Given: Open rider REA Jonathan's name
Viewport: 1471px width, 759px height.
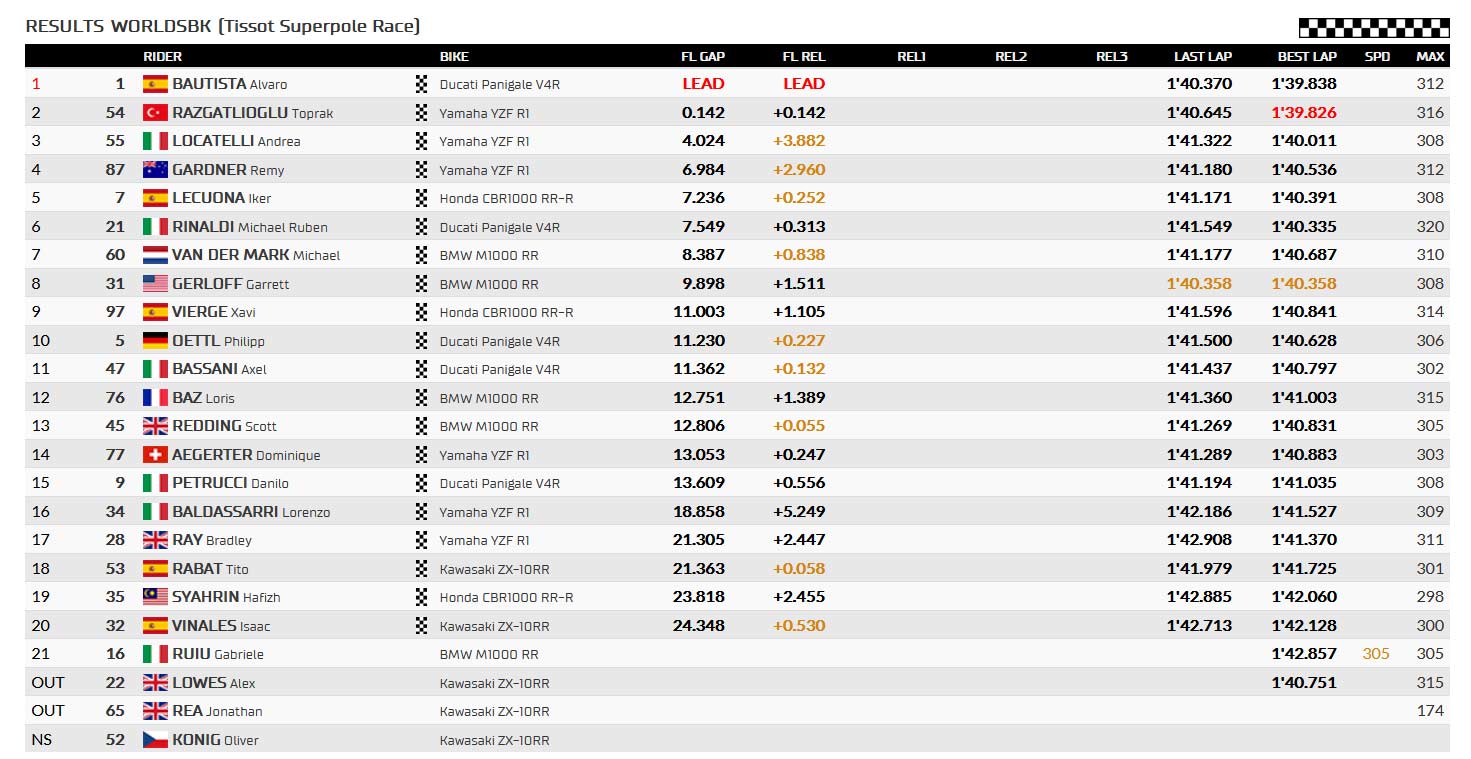Looking at the screenshot, I should tap(217, 711).
